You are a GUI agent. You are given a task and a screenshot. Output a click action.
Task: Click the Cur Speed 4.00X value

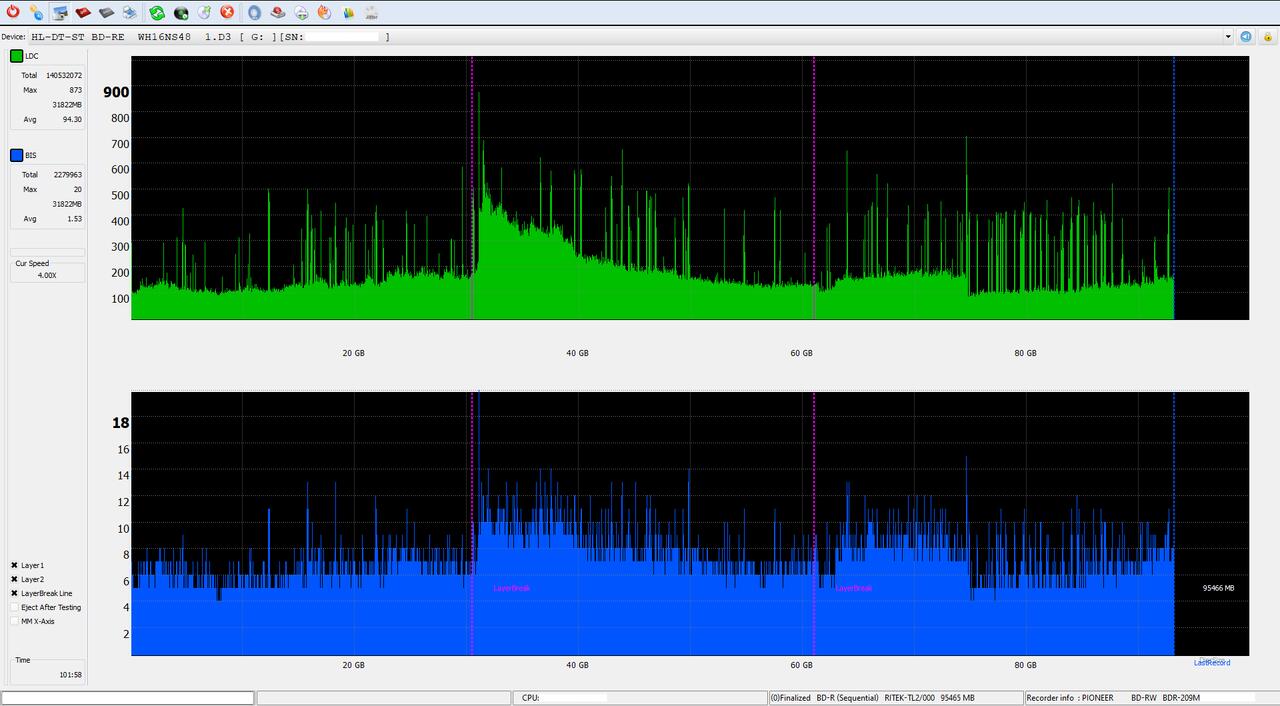pyautogui.click(x=47, y=275)
